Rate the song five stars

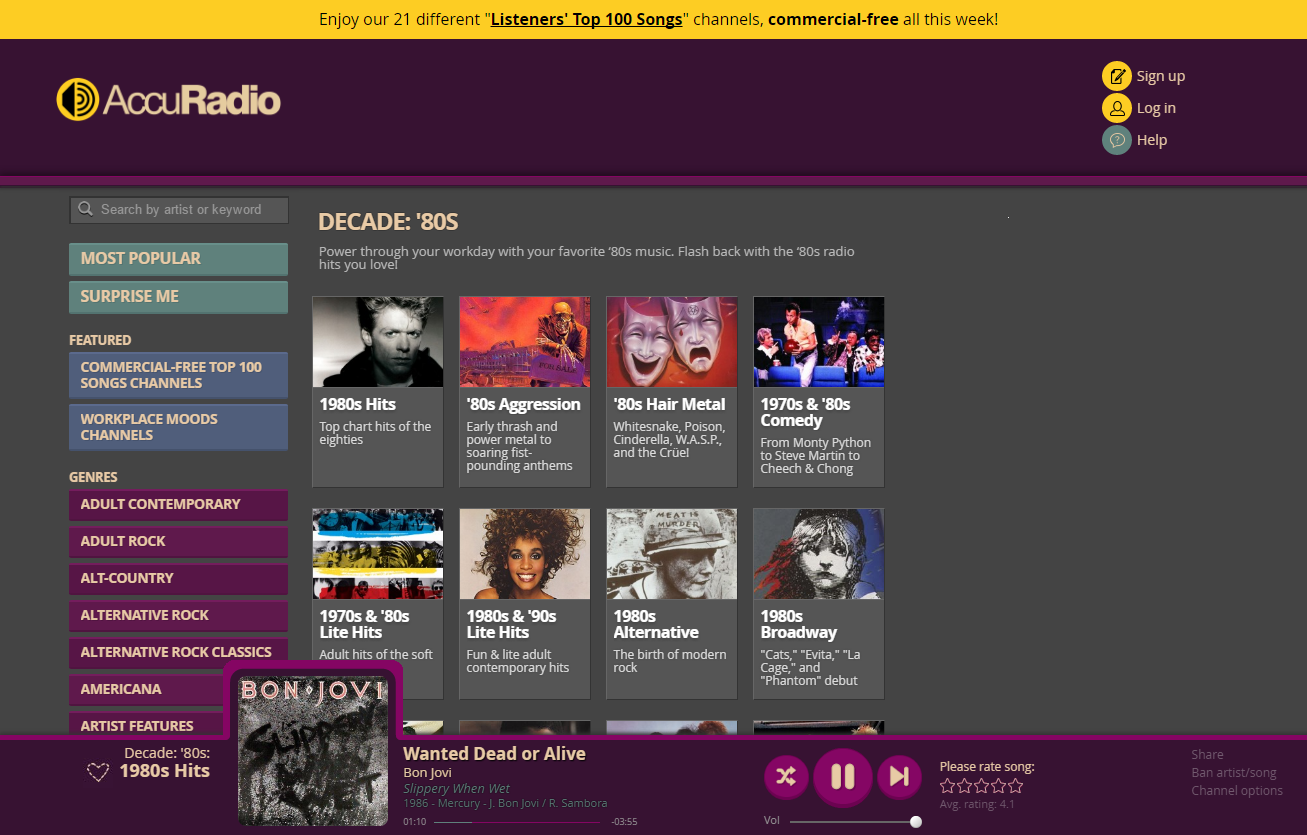[1015, 786]
